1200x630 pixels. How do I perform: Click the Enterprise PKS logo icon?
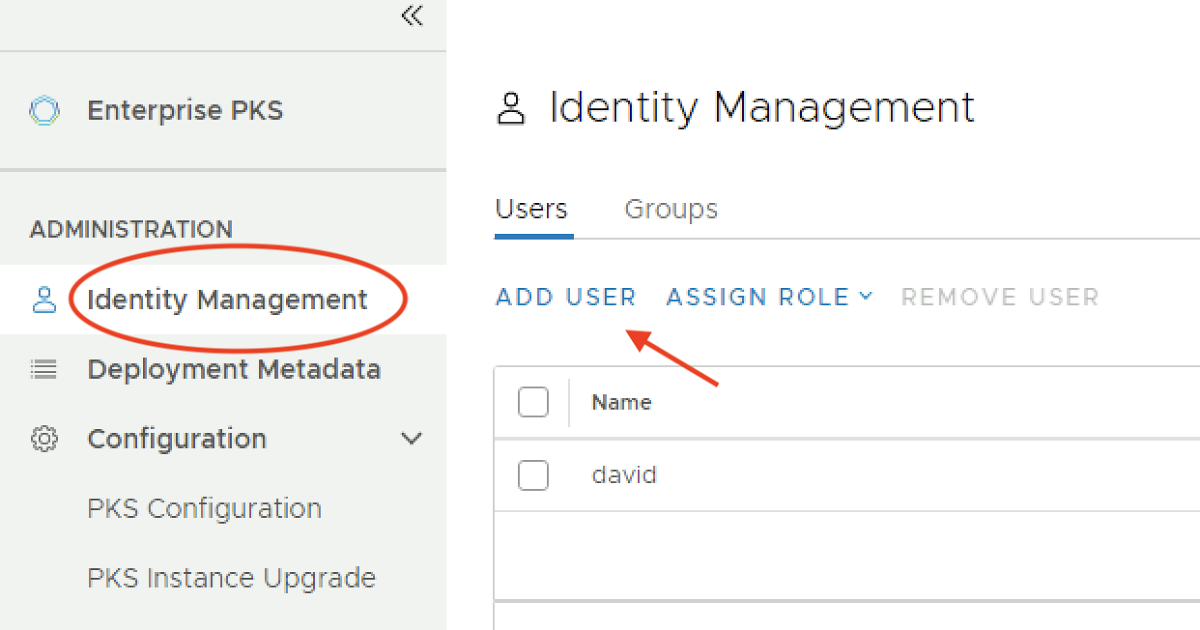pos(45,110)
